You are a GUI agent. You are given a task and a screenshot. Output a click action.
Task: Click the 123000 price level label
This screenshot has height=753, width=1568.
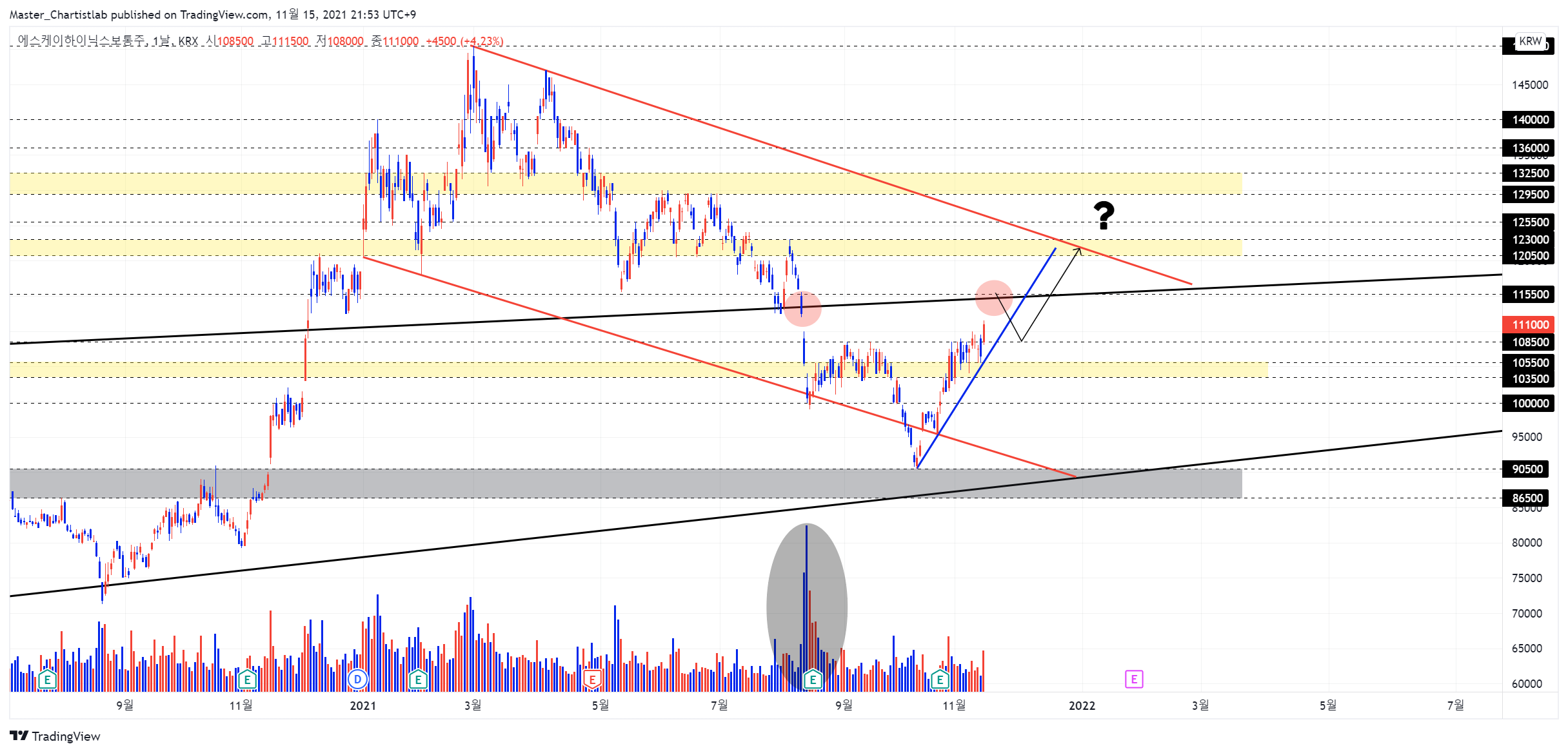[x=1528, y=239]
